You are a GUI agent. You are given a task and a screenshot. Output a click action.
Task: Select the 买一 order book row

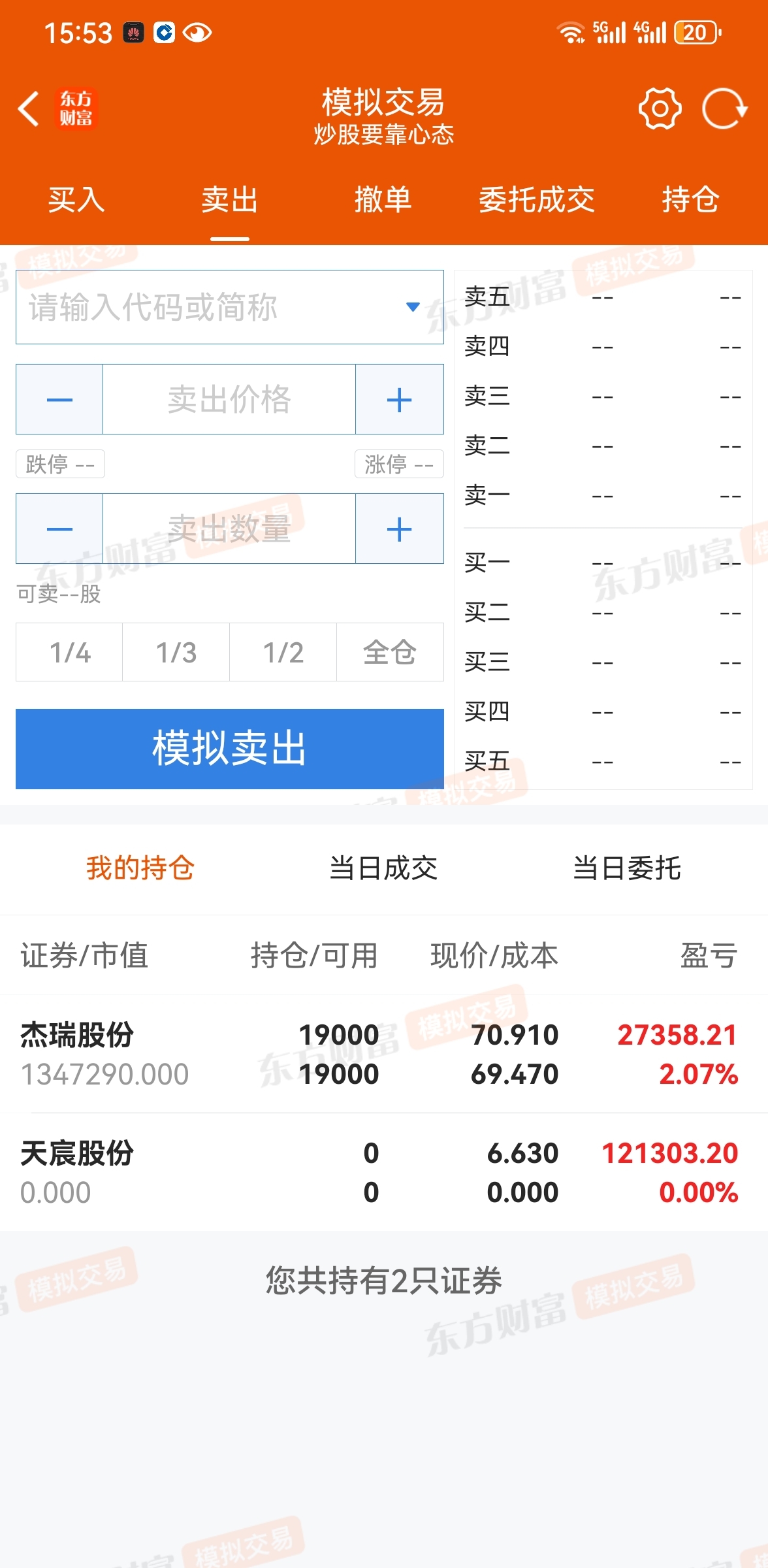tap(603, 563)
